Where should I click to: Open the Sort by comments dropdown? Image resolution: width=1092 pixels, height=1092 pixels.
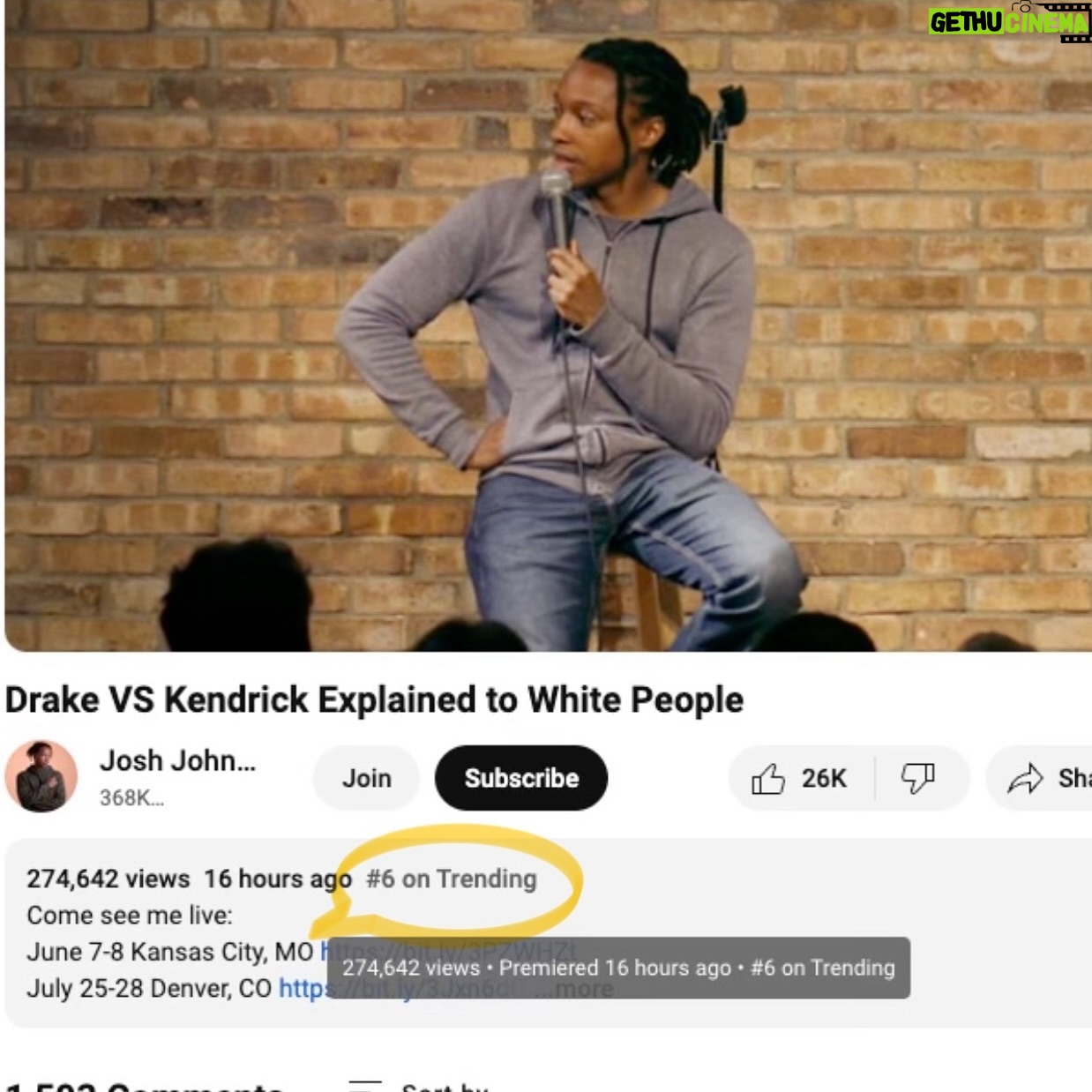418,1086
